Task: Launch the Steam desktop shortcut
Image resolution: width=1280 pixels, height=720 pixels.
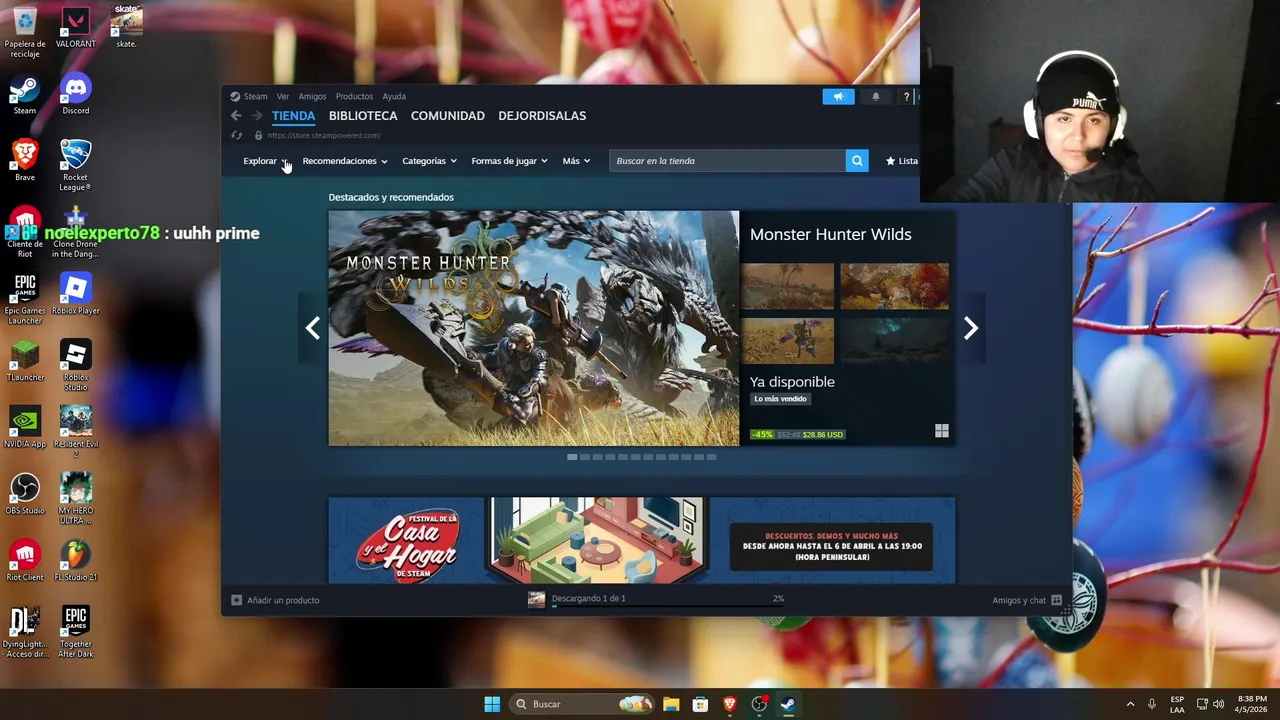Action: [25, 96]
